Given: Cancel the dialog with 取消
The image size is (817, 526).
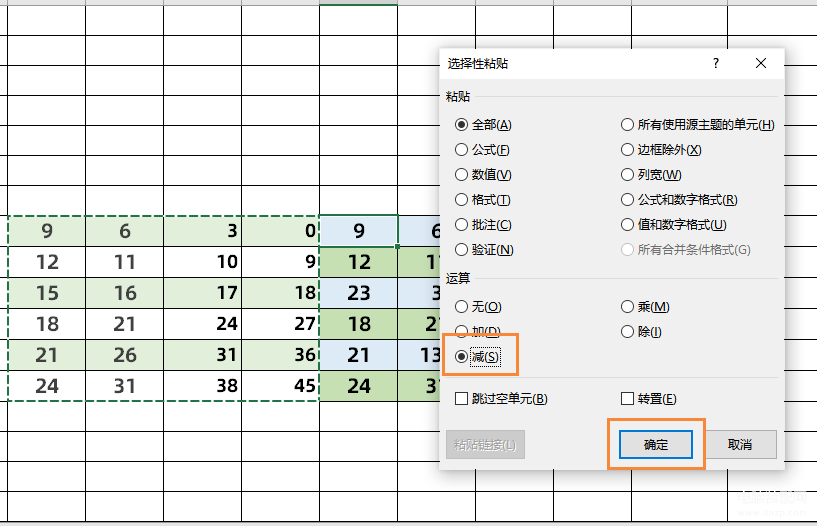Looking at the screenshot, I should coord(740,445).
